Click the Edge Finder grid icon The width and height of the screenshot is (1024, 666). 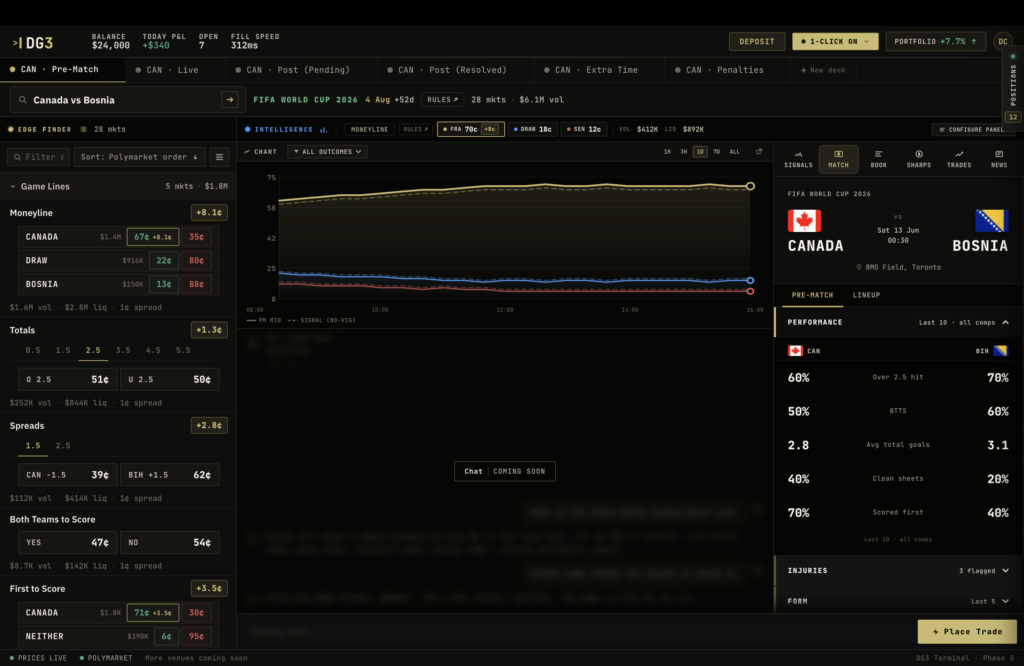[x=84, y=129]
